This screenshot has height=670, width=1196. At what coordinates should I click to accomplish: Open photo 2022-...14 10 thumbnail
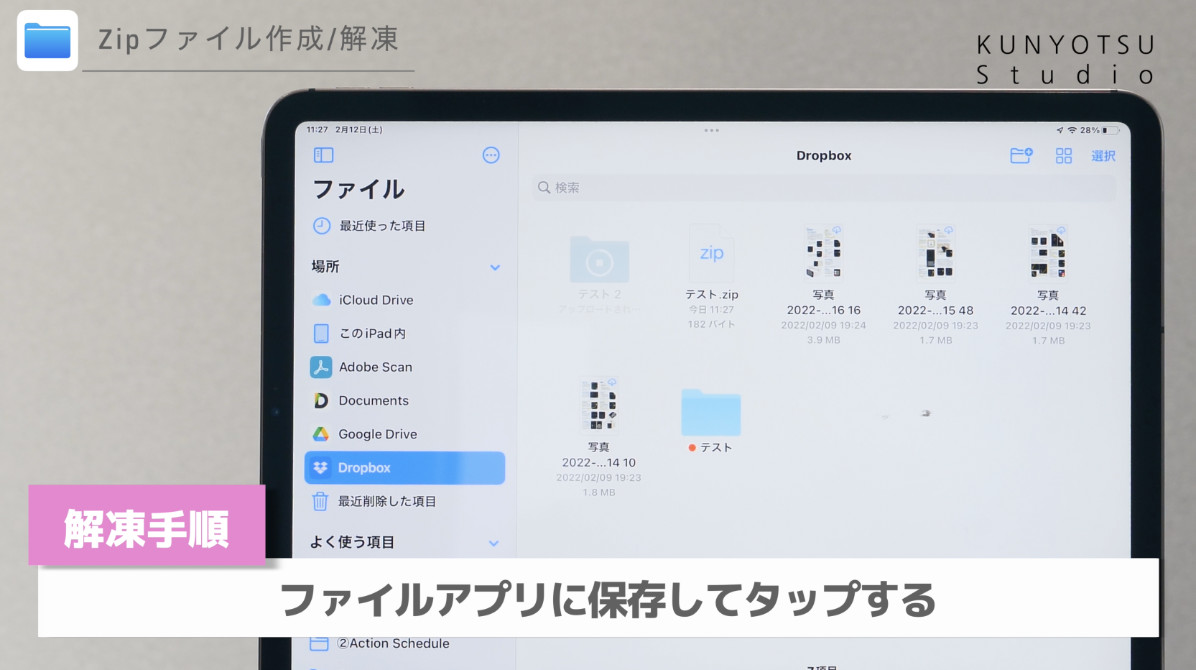point(599,404)
